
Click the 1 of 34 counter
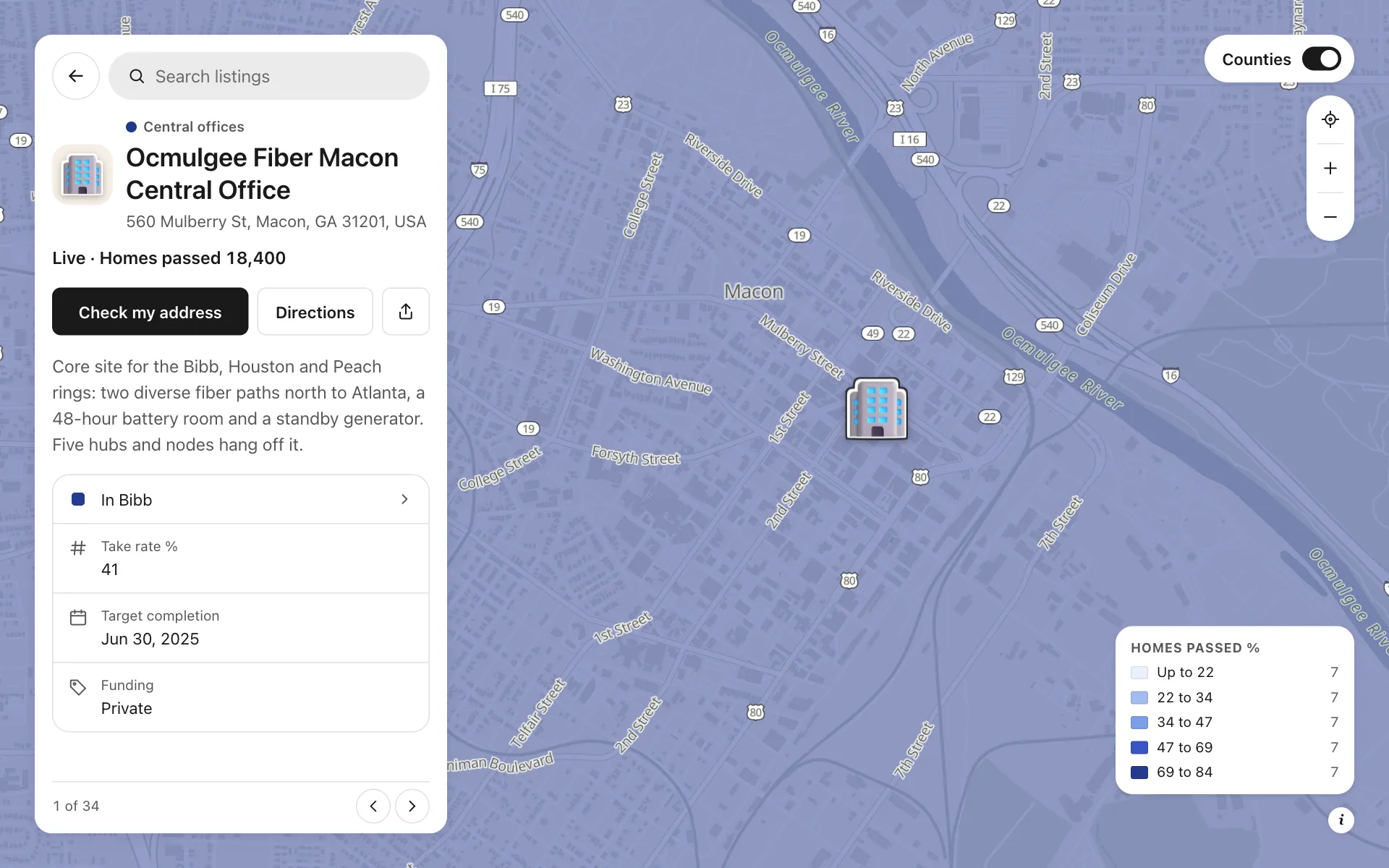pos(76,806)
